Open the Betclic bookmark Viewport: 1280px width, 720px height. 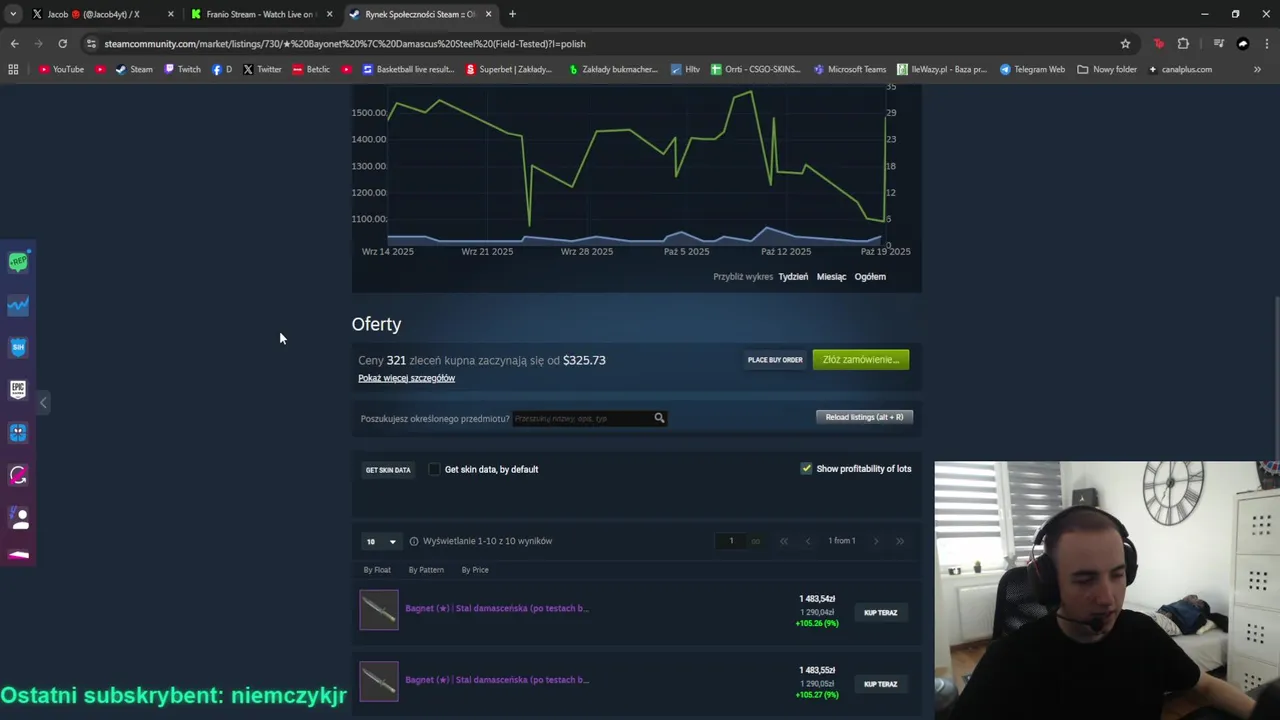pos(311,69)
